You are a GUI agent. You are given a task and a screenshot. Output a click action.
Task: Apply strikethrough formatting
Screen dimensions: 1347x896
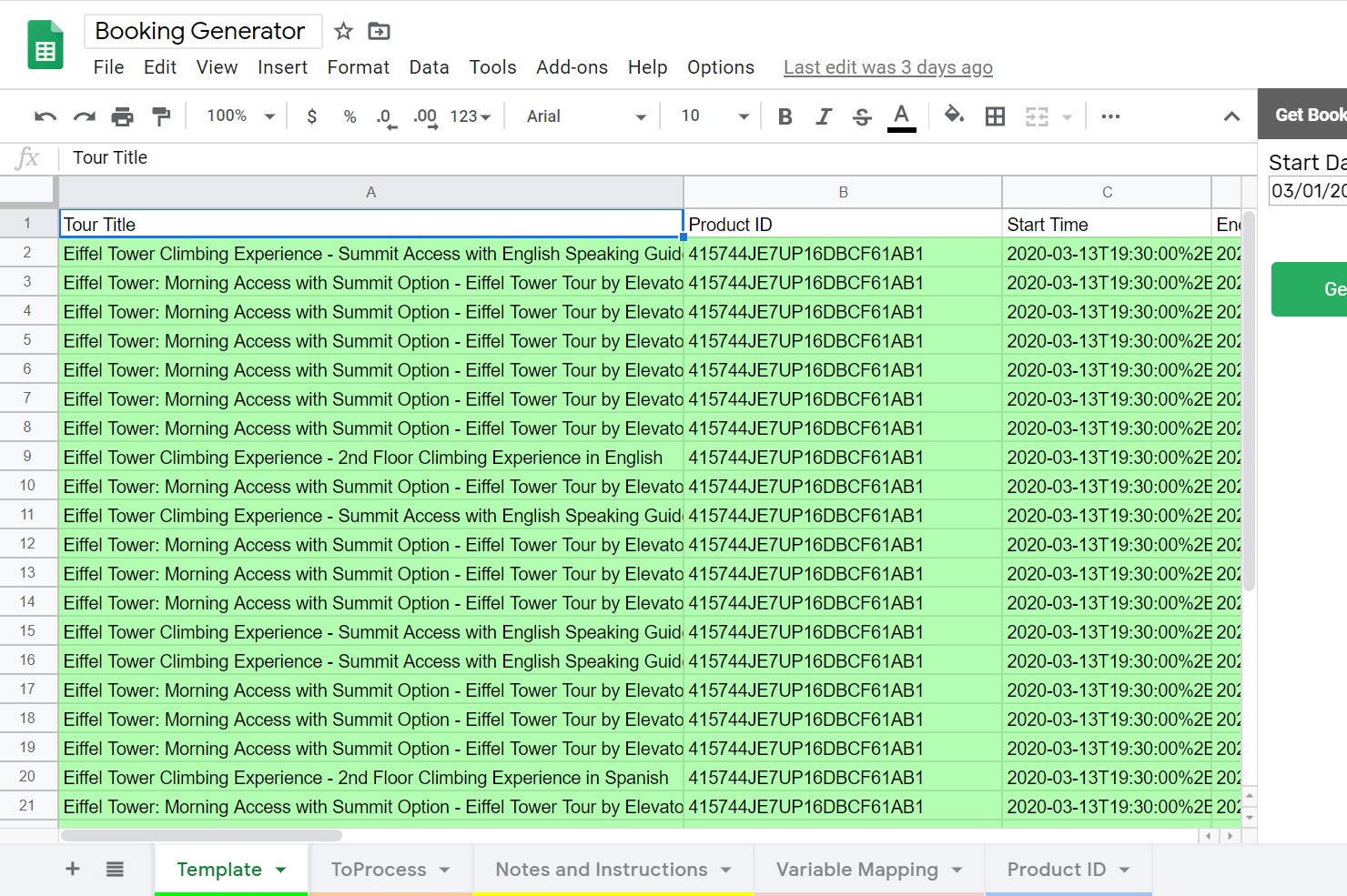862,116
